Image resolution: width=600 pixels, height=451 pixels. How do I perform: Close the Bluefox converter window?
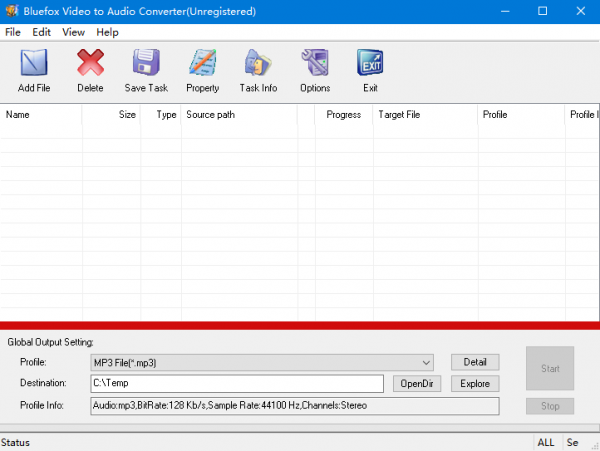[580, 11]
